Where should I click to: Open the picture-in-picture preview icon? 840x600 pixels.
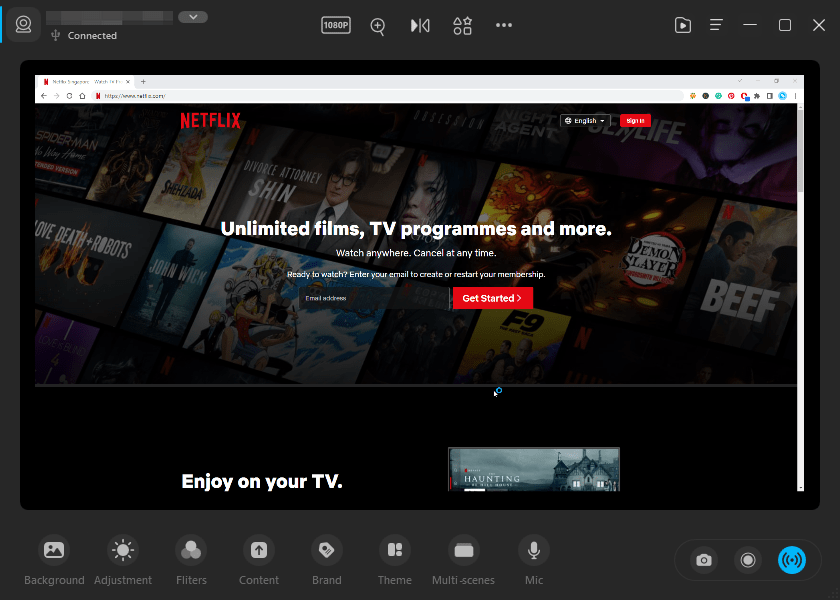pyautogui.click(x=683, y=25)
